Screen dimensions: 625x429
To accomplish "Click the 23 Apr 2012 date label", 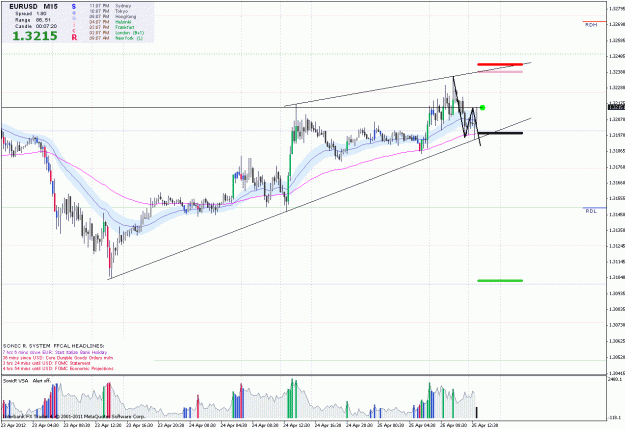I will (14, 425).
